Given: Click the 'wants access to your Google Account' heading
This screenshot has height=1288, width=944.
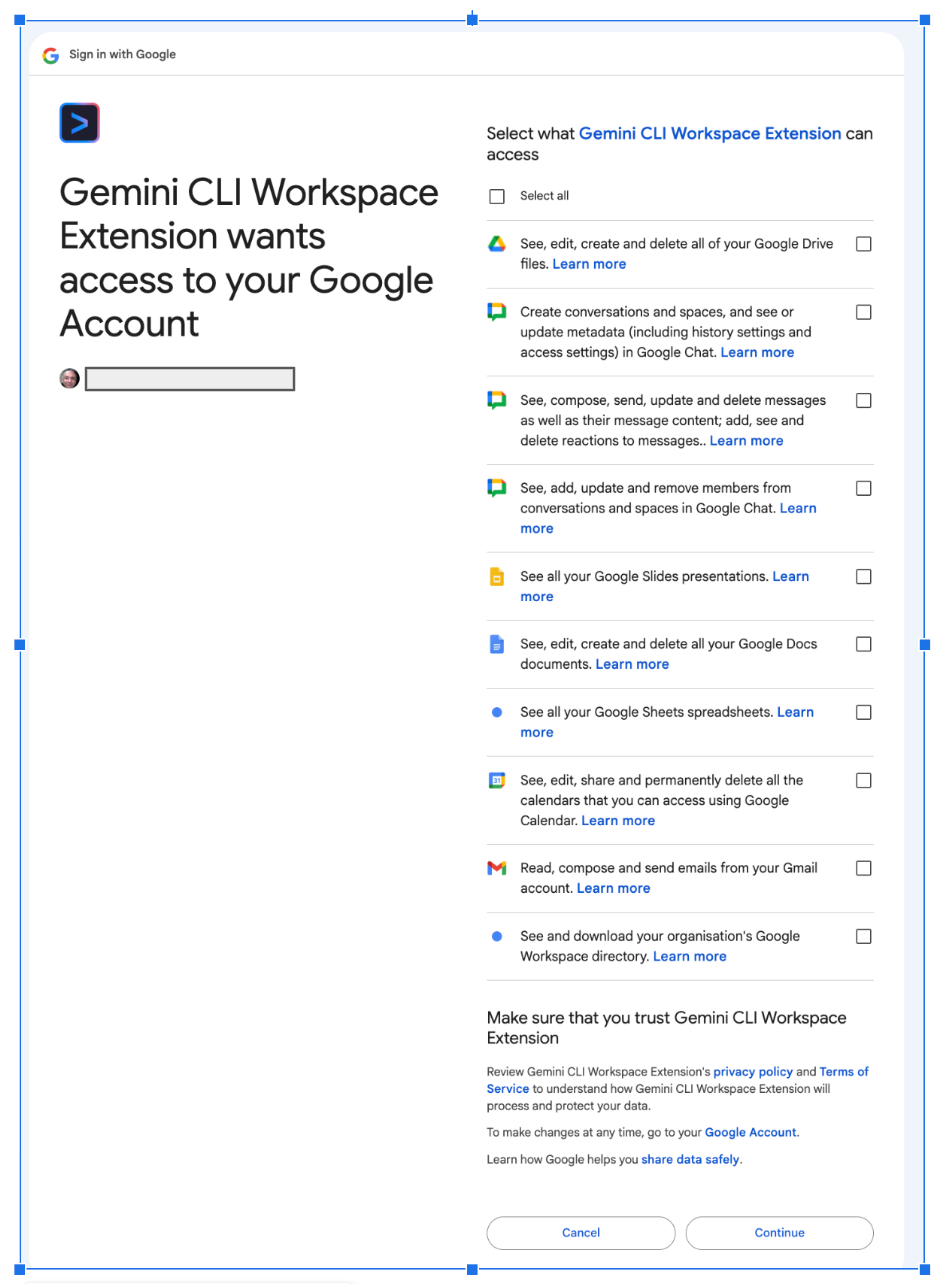Looking at the screenshot, I should [249, 257].
